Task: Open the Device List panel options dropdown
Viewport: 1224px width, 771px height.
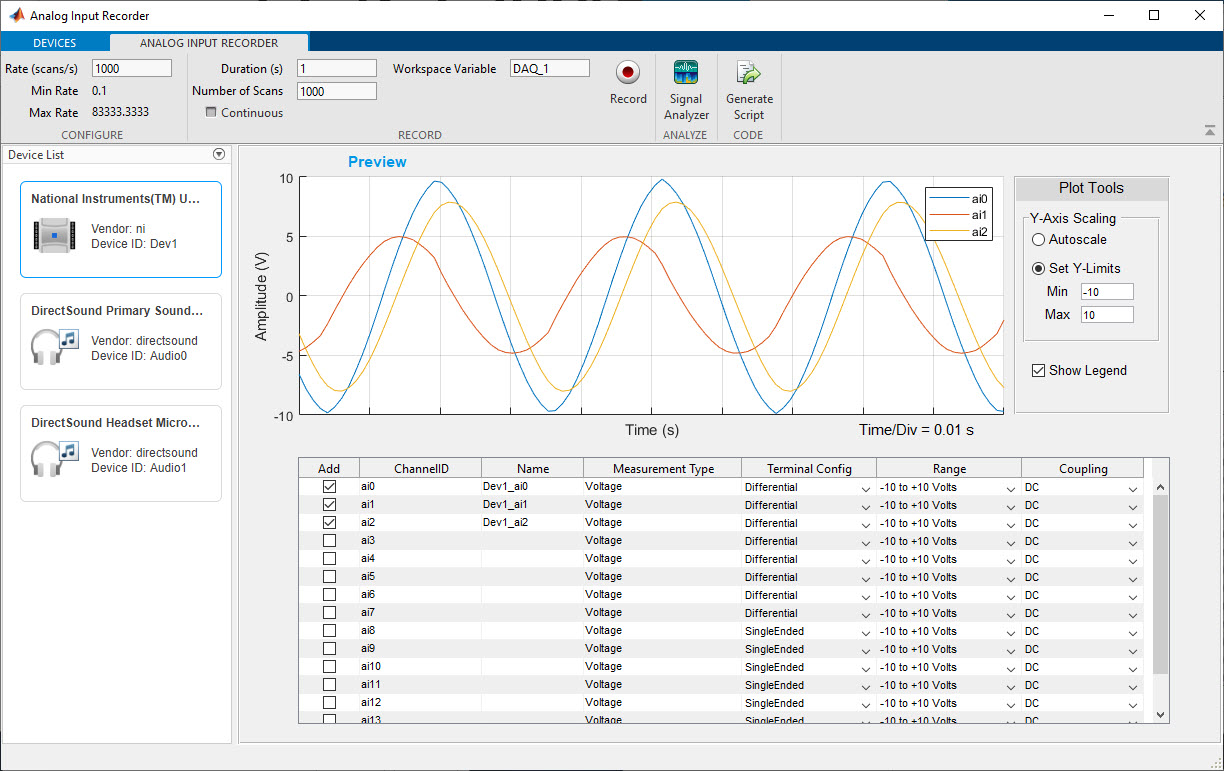Action: (x=219, y=155)
